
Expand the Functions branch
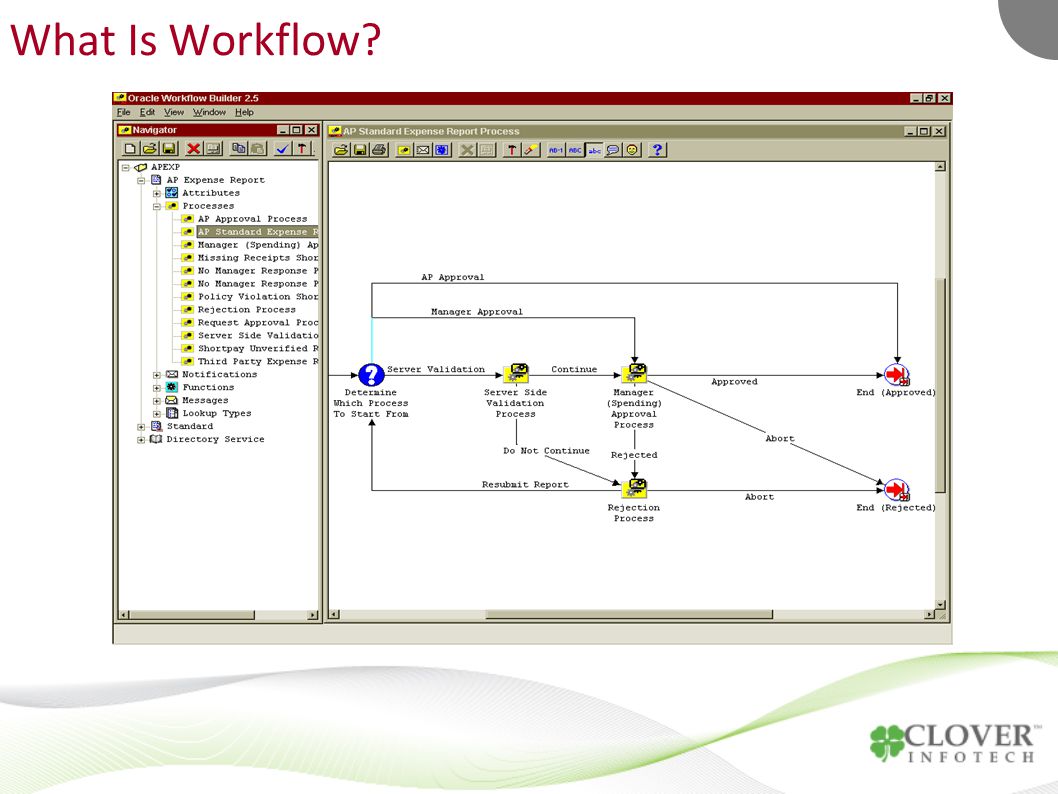click(157, 388)
